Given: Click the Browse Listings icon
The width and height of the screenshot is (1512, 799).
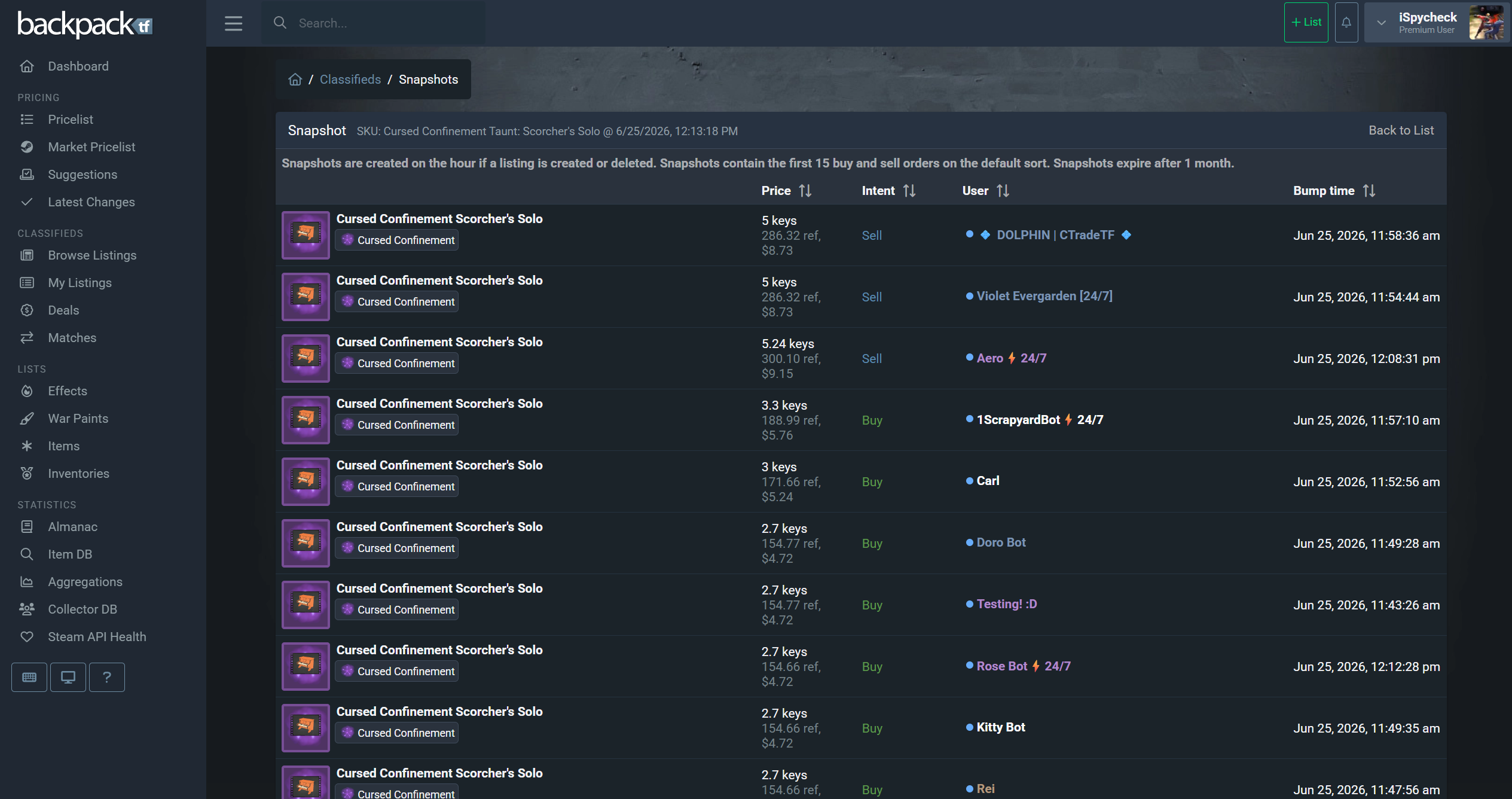Looking at the screenshot, I should click(x=27, y=255).
